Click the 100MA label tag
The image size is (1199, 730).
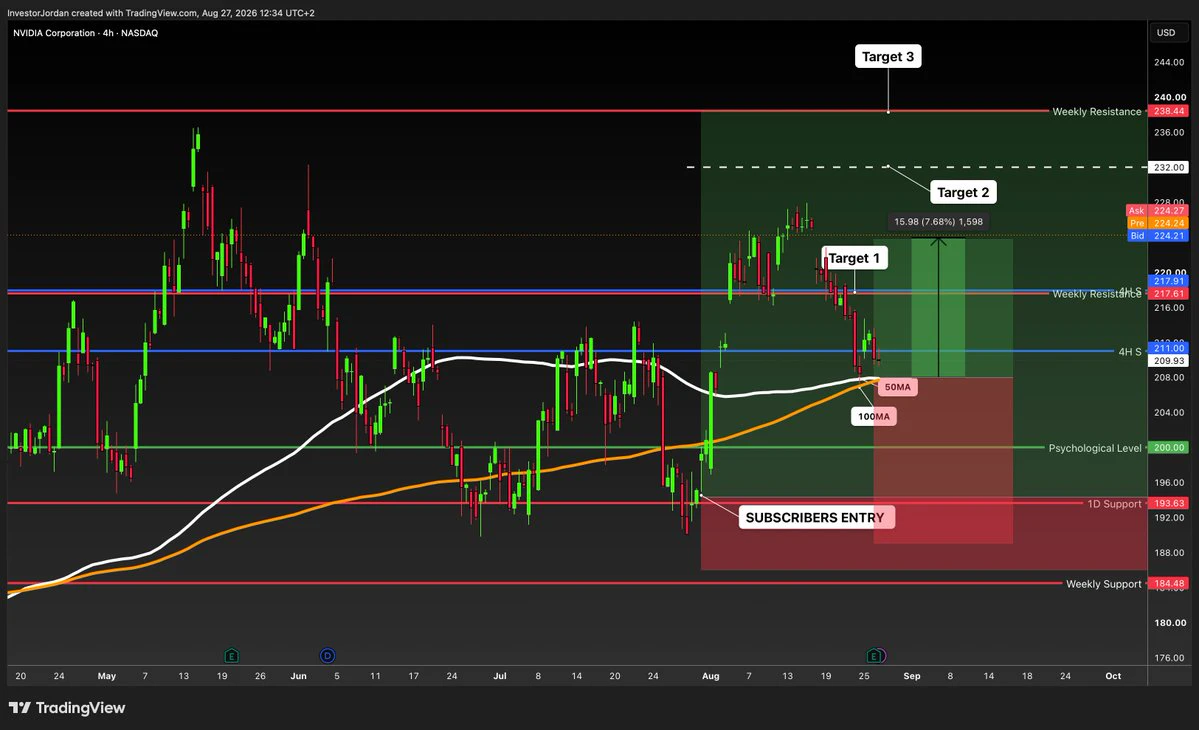874,417
